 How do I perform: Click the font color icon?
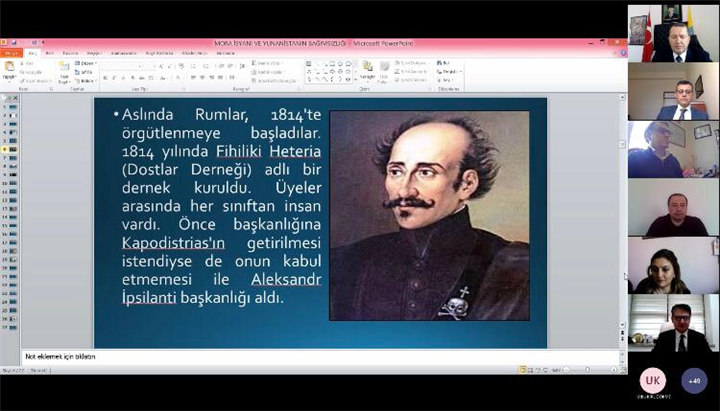(178, 78)
